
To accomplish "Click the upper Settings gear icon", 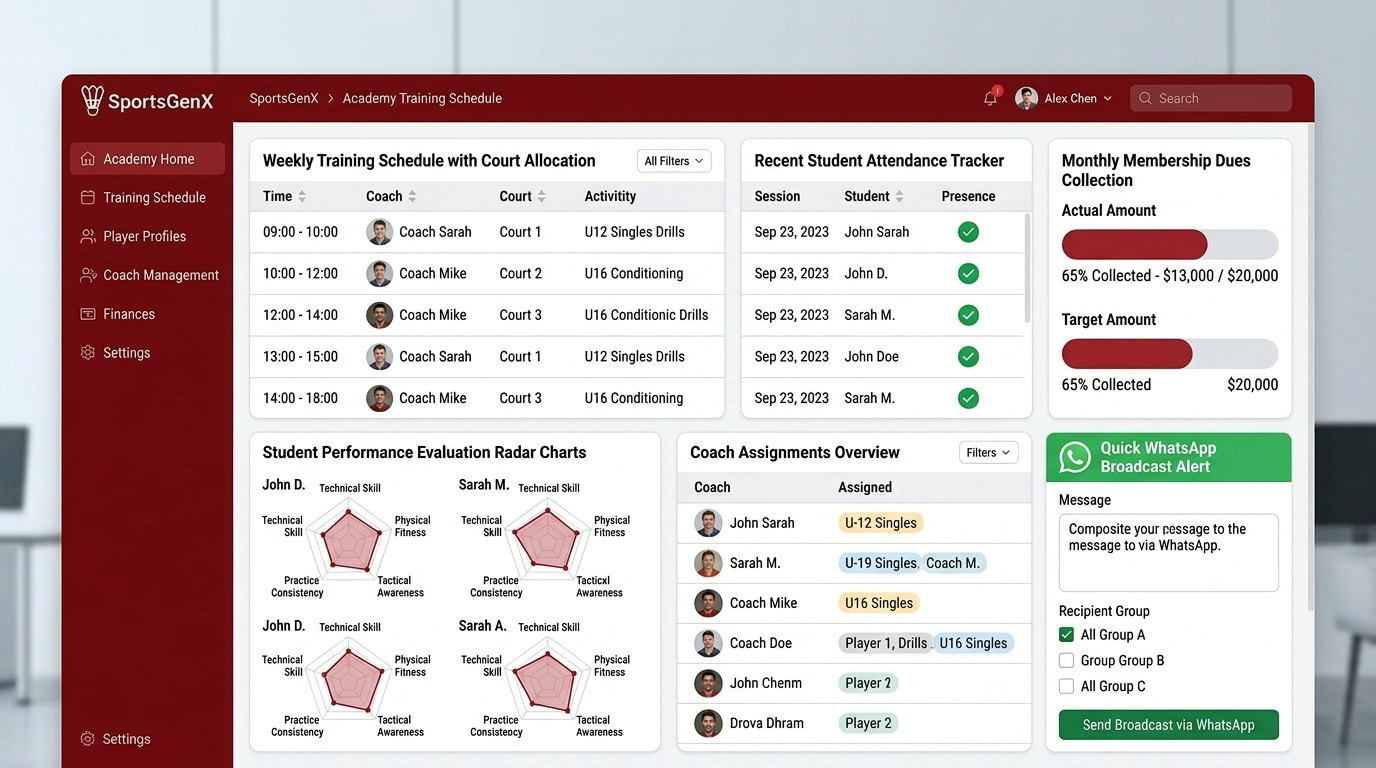I will point(88,353).
